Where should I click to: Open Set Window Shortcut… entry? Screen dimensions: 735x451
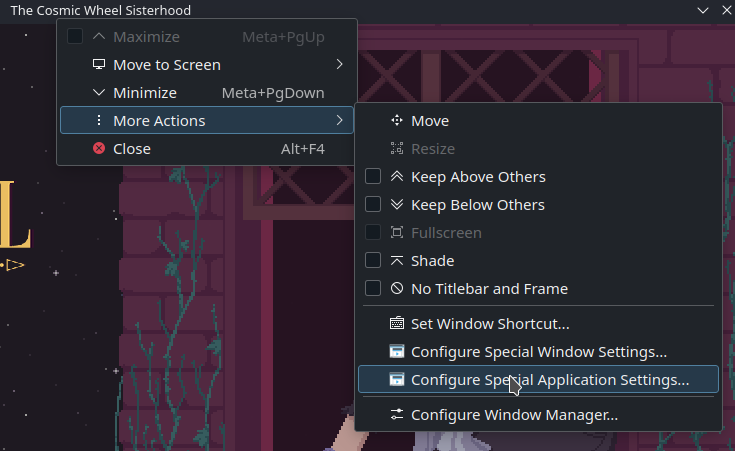point(538,323)
